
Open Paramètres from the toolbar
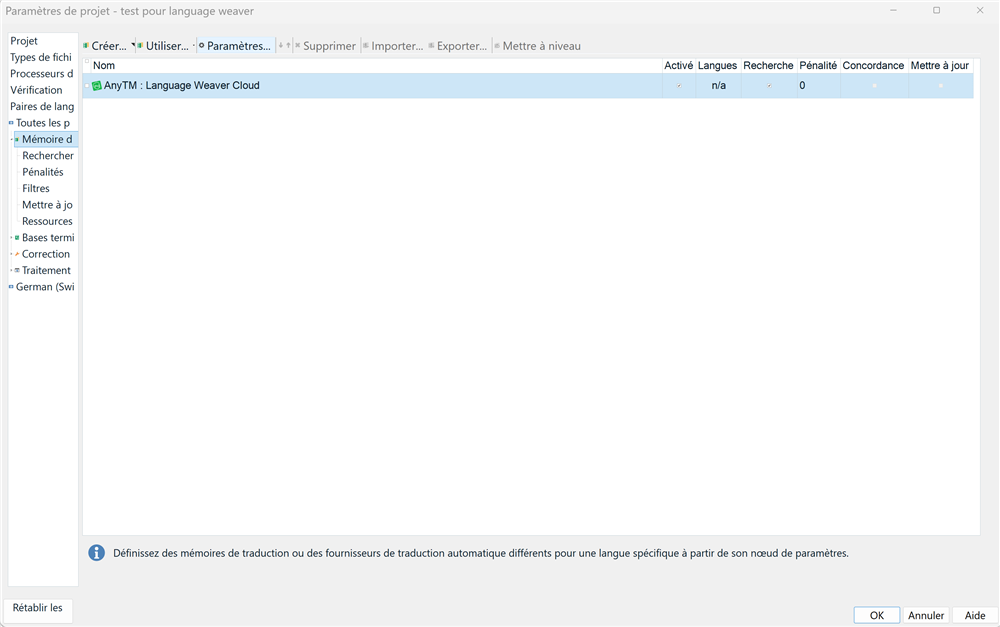pyautogui.click(x=235, y=45)
